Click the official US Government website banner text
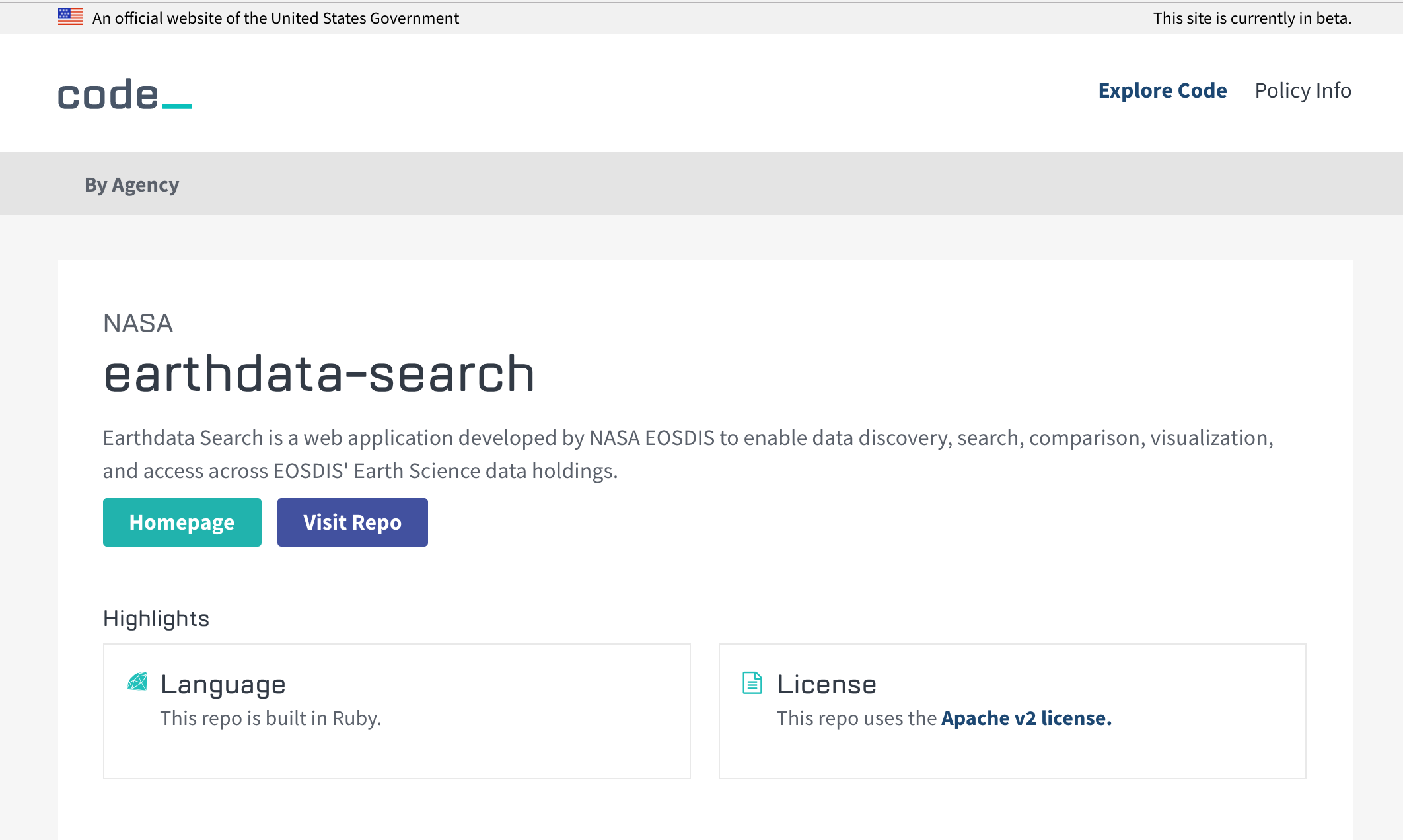The height and width of the screenshot is (840, 1403). coord(275,18)
